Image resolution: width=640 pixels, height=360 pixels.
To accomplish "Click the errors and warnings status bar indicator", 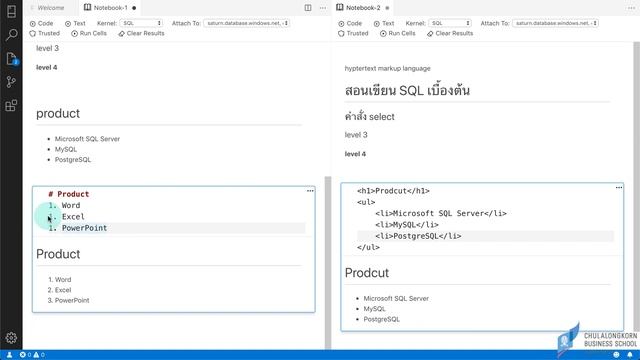I will (x=32, y=355).
